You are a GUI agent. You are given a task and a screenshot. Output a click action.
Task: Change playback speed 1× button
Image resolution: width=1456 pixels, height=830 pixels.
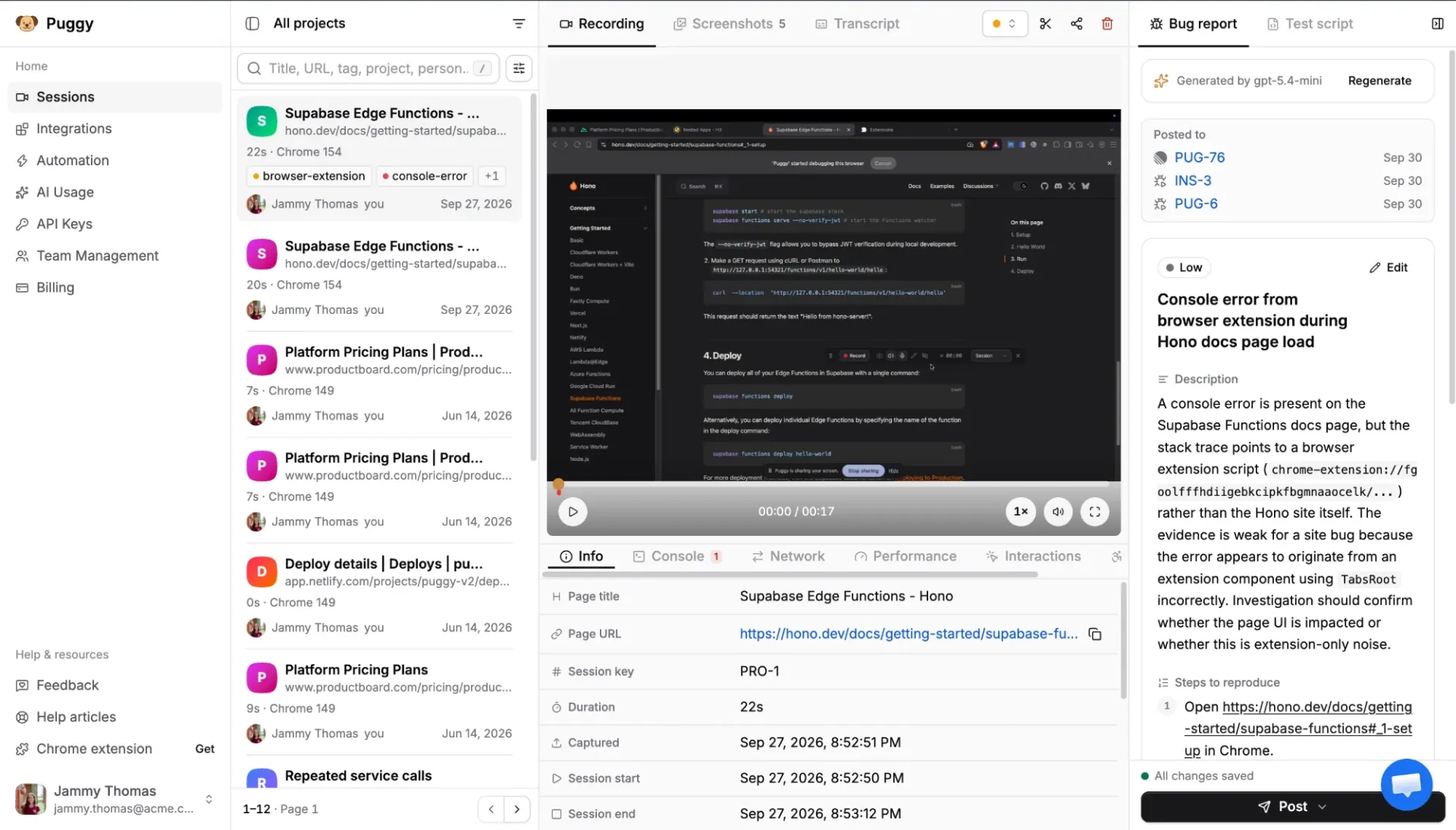[1021, 512]
